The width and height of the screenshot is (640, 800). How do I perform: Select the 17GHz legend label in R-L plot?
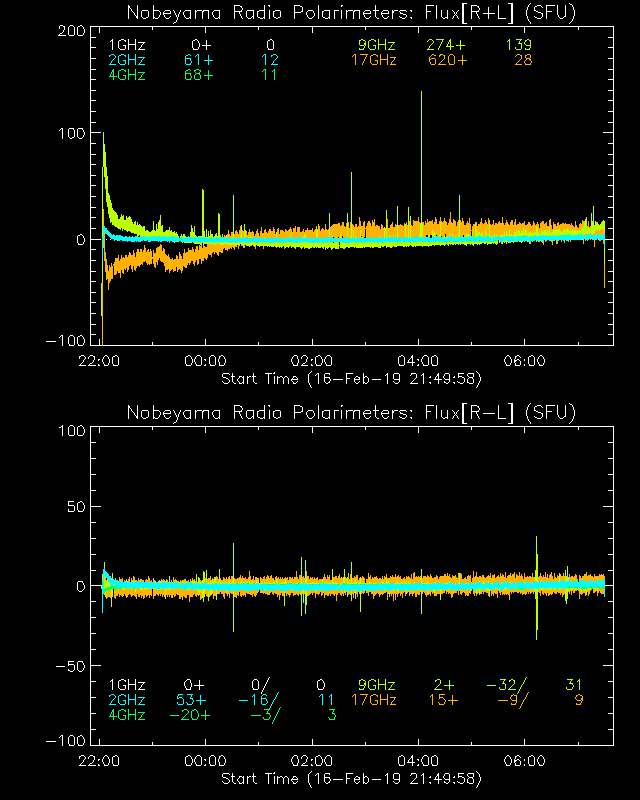(x=374, y=700)
